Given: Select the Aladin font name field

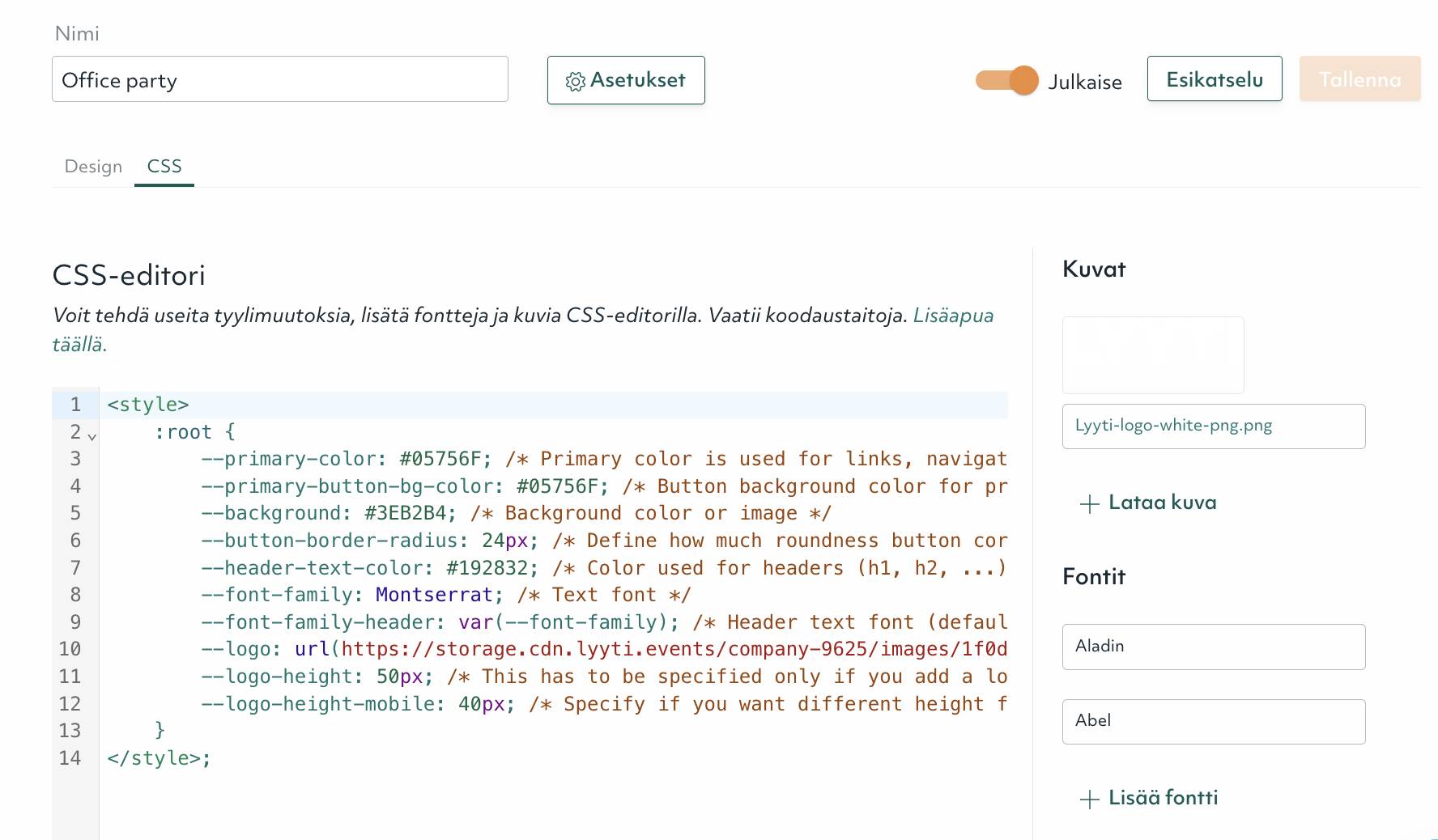Looking at the screenshot, I should pos(1213,647).
